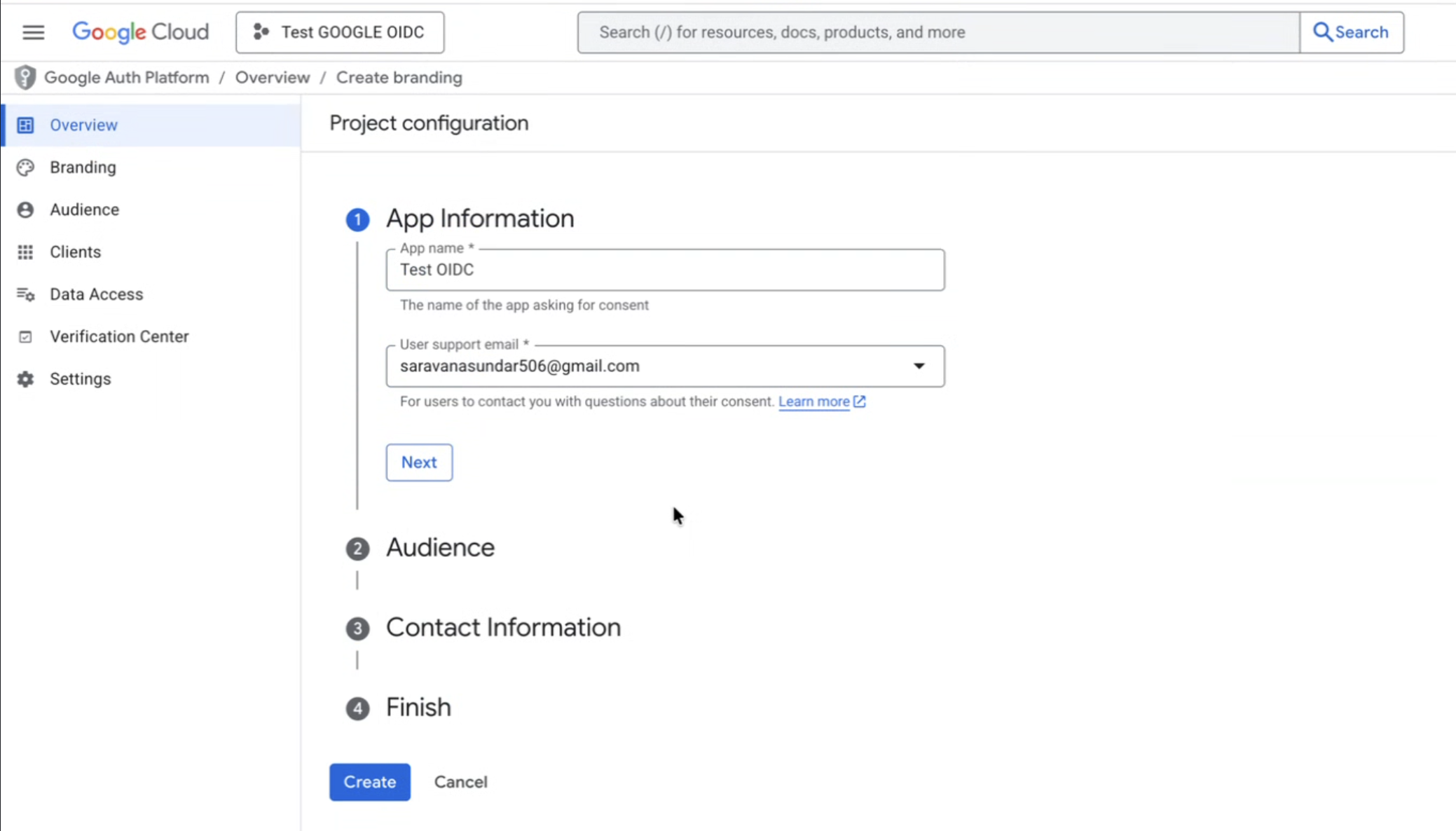
Task: Click the magnifier icon in Search button
Action: pyautogui.click(x=1324, y=32)
